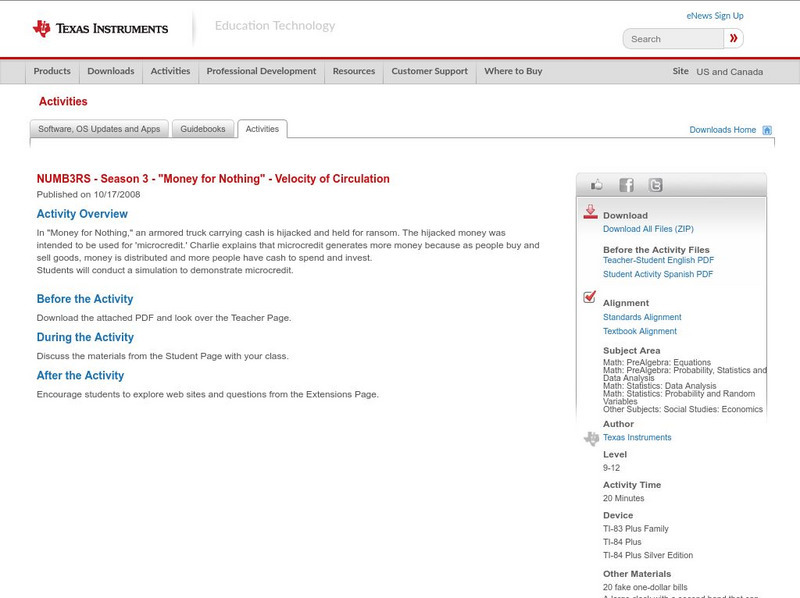Click the Activity Overview heading
Viewport: 800px width, 598px height.
click(x=82, y=214)
